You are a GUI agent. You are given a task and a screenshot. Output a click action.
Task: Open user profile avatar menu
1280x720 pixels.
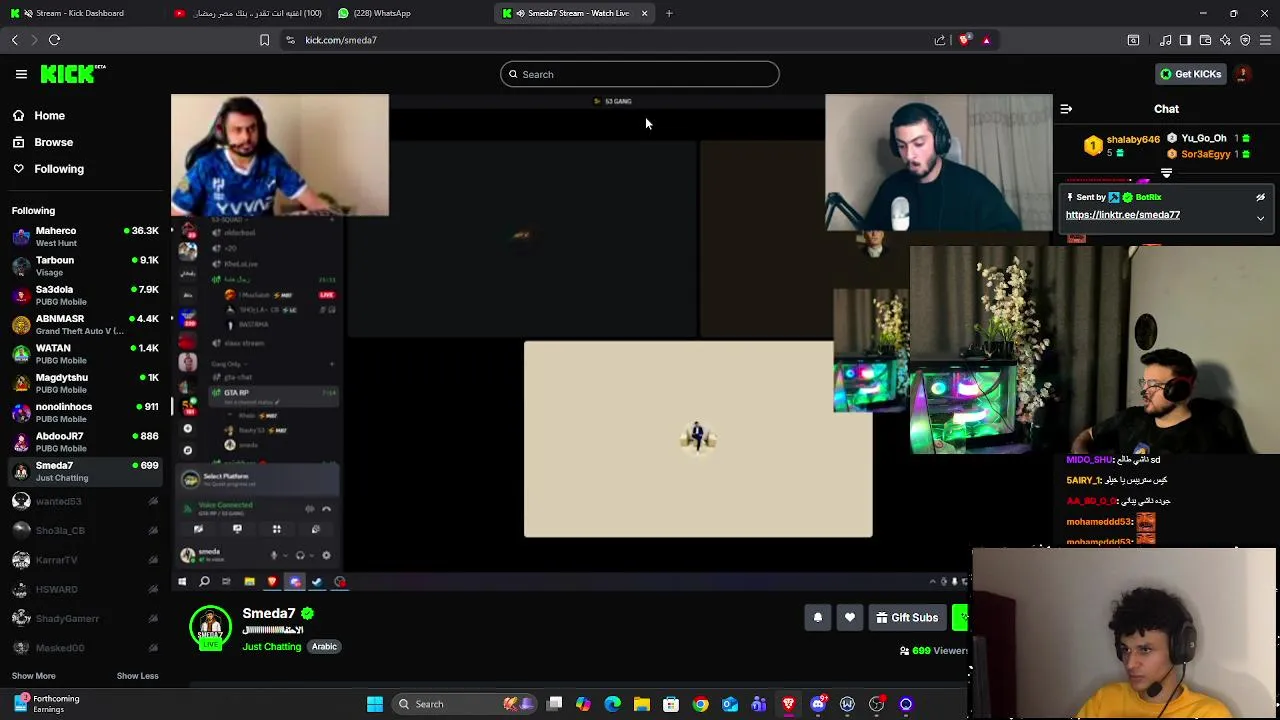[x=1242, y=74]
